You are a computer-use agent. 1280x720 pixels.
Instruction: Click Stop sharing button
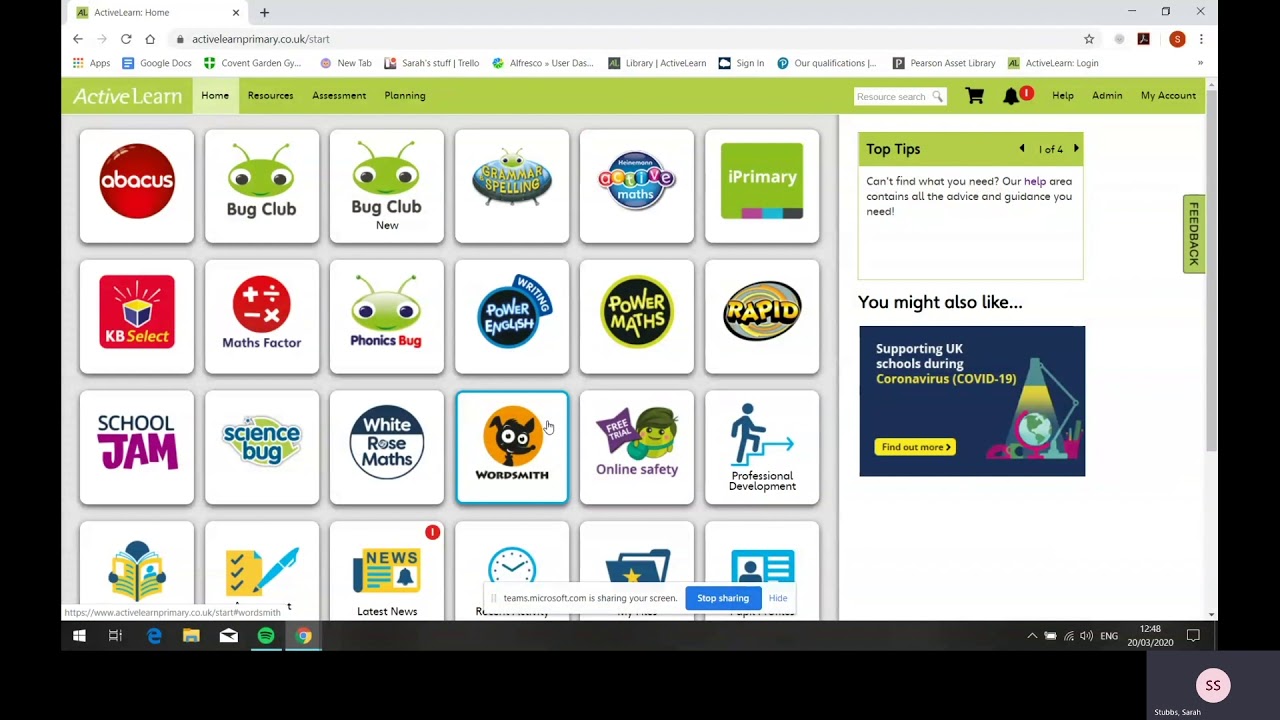[x=723, y=598]
